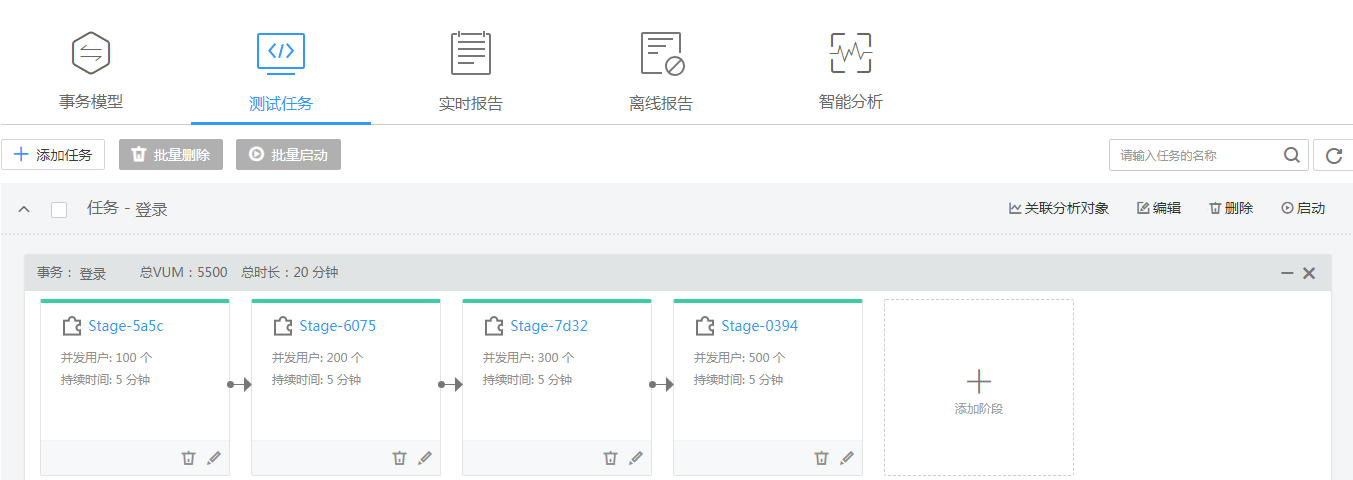Open the 离线报告 tab
The height and width of the screenshot is (480, 1353).
pyautogui.click(x=661, y=68)
